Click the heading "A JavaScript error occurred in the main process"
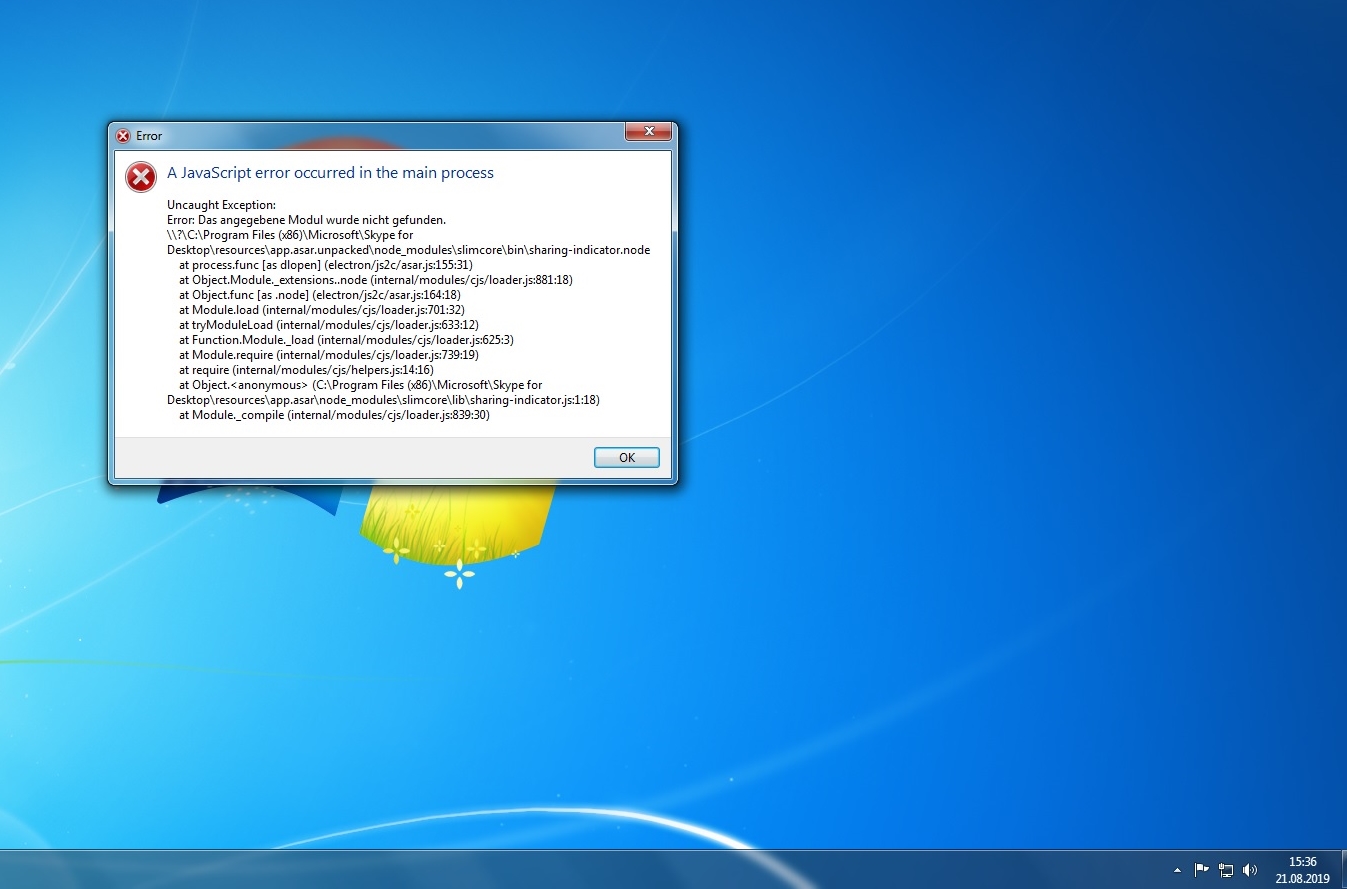This screenshot has height=889, width=1347. (x=331, y=173)
